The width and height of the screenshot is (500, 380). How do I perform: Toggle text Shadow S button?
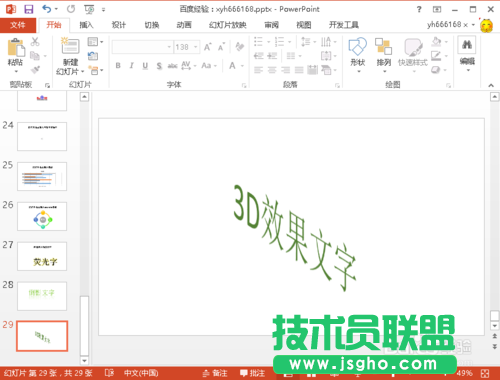[159, 66]
